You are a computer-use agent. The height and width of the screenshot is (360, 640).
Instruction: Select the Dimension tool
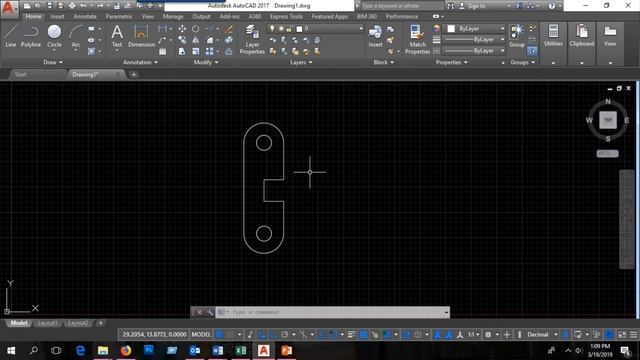141,36
